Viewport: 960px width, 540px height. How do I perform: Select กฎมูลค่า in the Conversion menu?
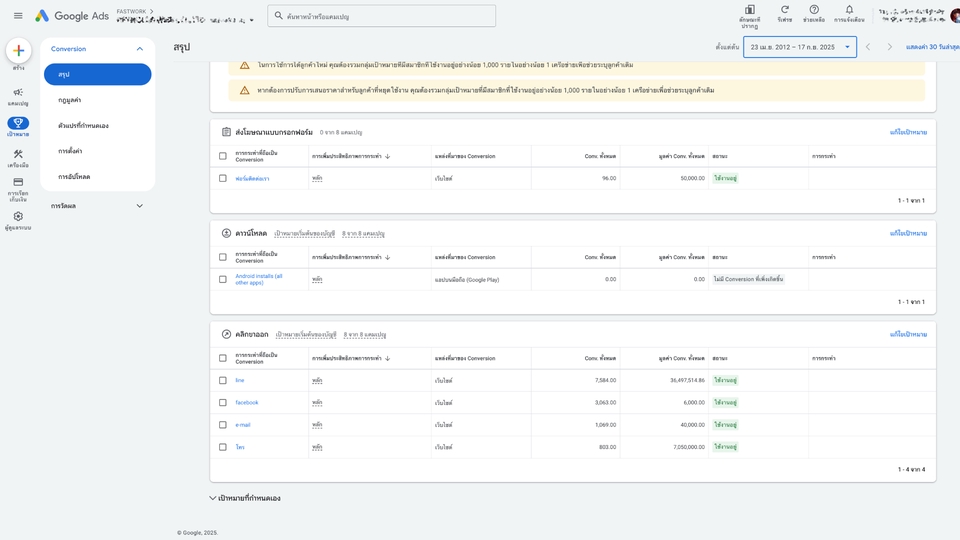pos(70,100)
